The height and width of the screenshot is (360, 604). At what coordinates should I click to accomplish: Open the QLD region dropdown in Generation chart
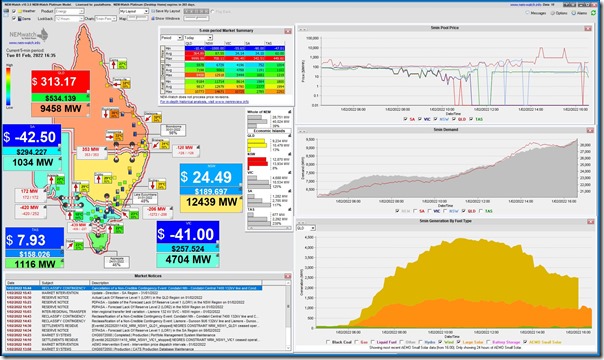click(306, 228)
